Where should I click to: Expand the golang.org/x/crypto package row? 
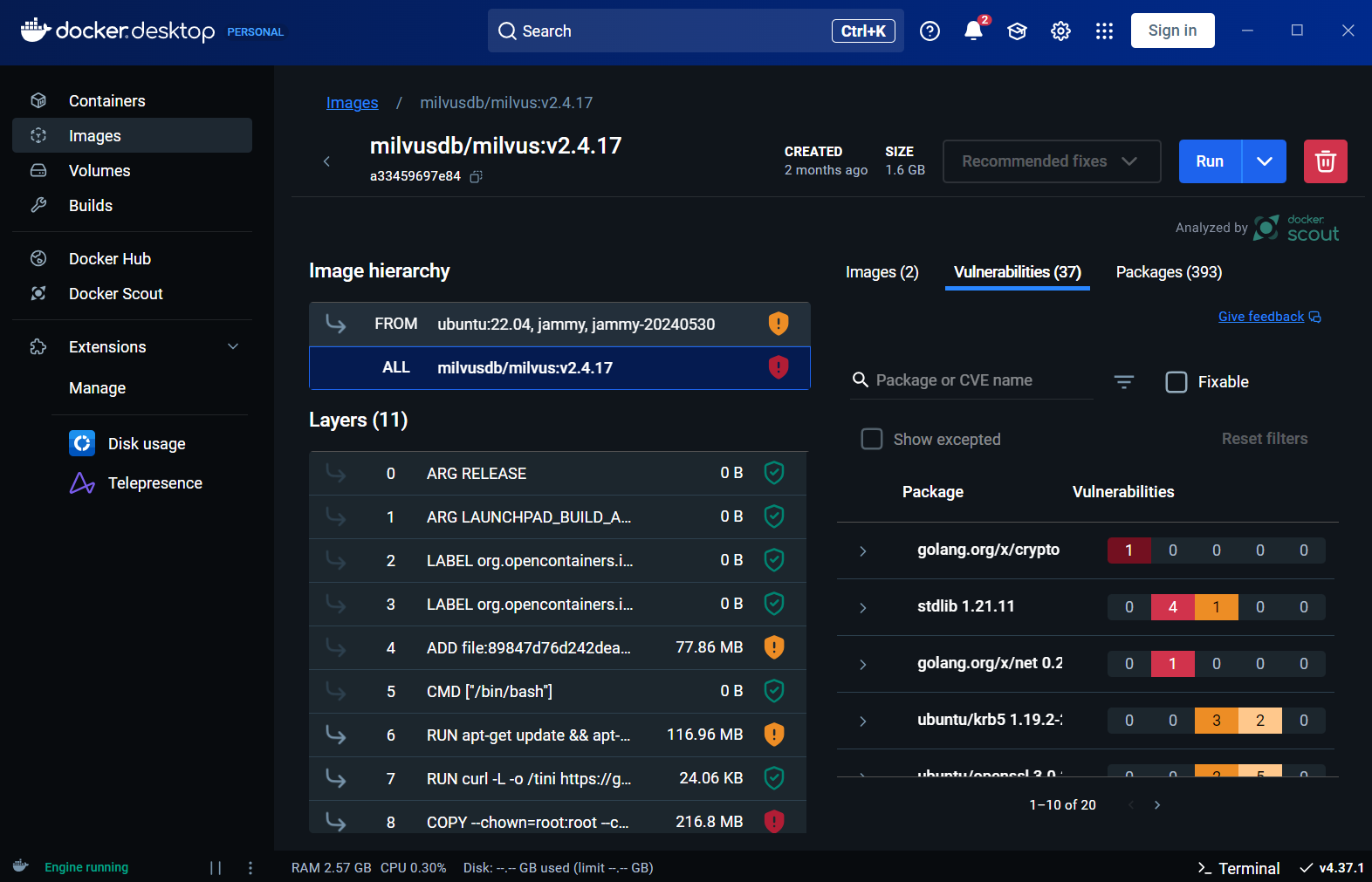pyautogui.click(x=862, y=550)
